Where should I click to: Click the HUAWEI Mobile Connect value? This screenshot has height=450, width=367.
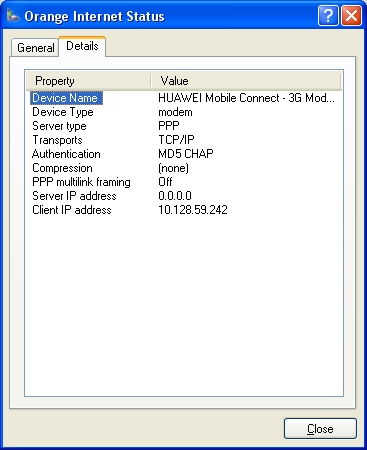[246, 98]
